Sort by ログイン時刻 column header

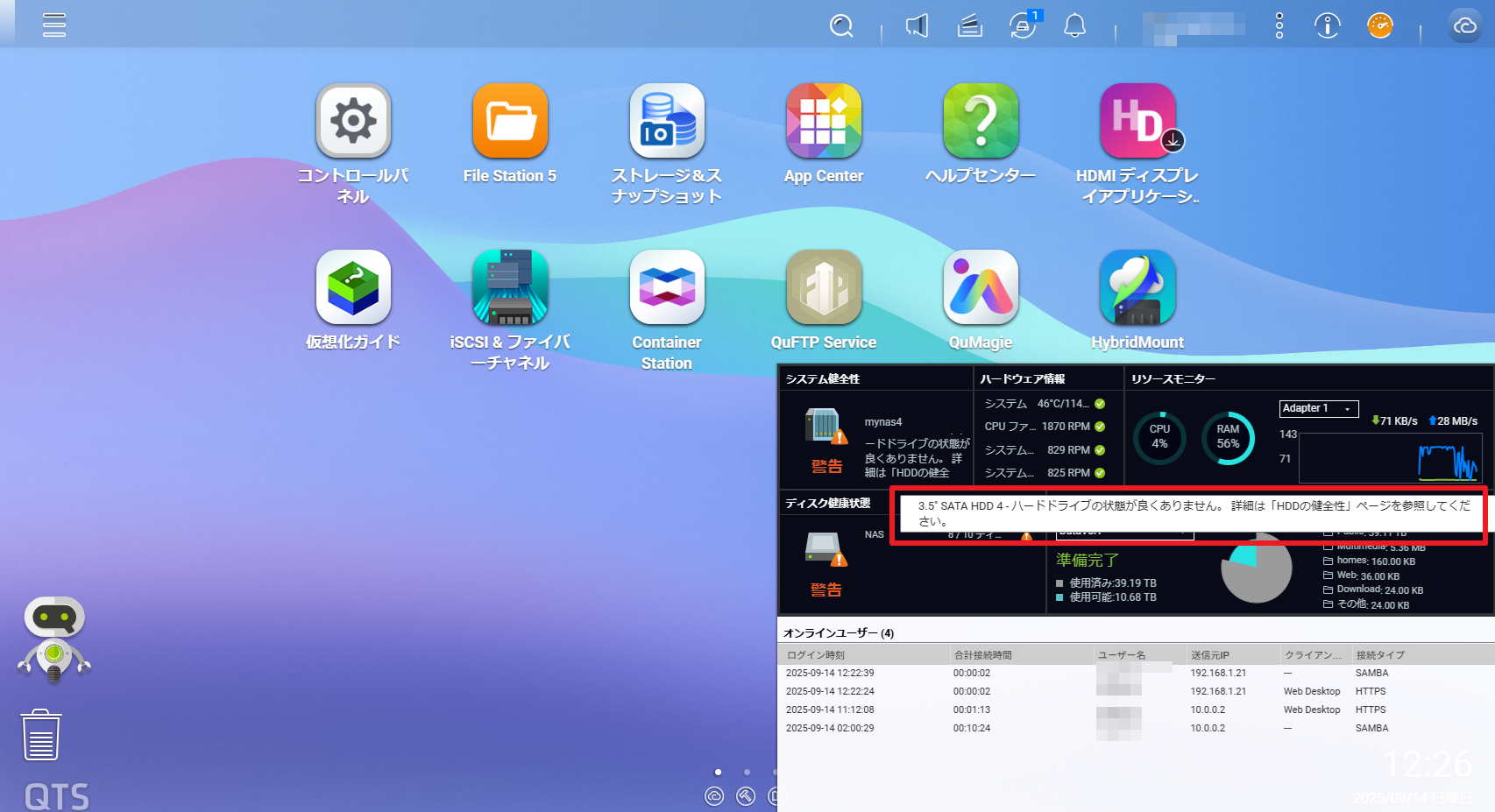tap(864, 655)
